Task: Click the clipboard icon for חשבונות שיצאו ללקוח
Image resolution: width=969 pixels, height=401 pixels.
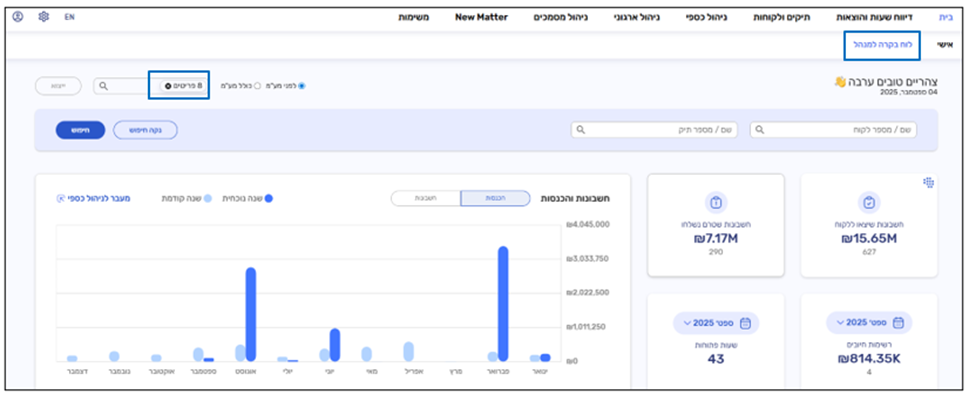Action: [x=869, y=203]
